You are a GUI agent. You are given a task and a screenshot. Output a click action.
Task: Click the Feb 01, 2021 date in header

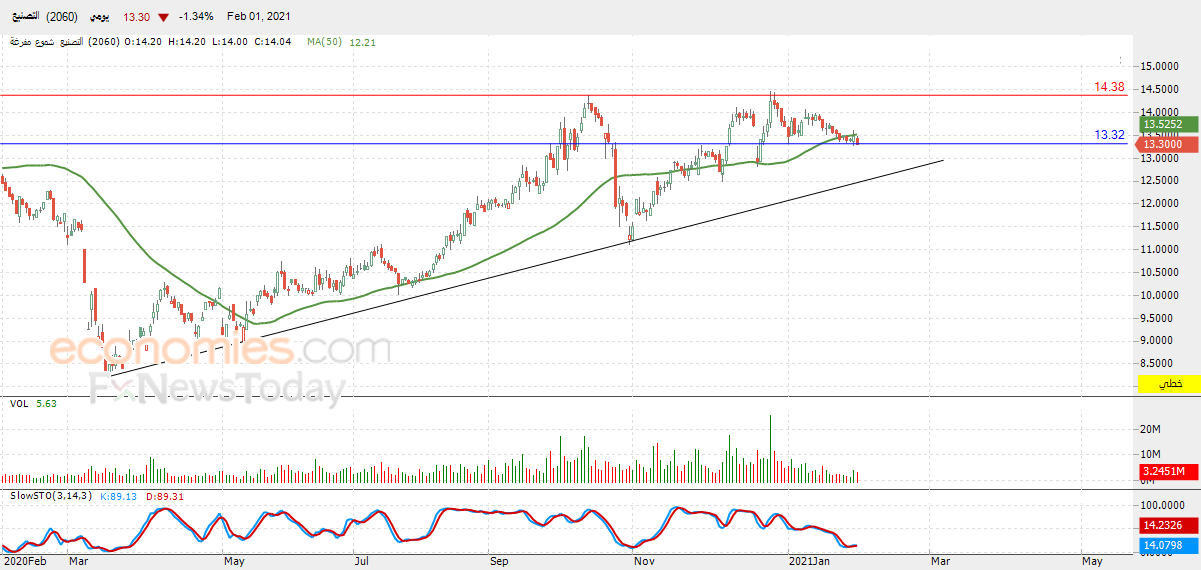259,17
